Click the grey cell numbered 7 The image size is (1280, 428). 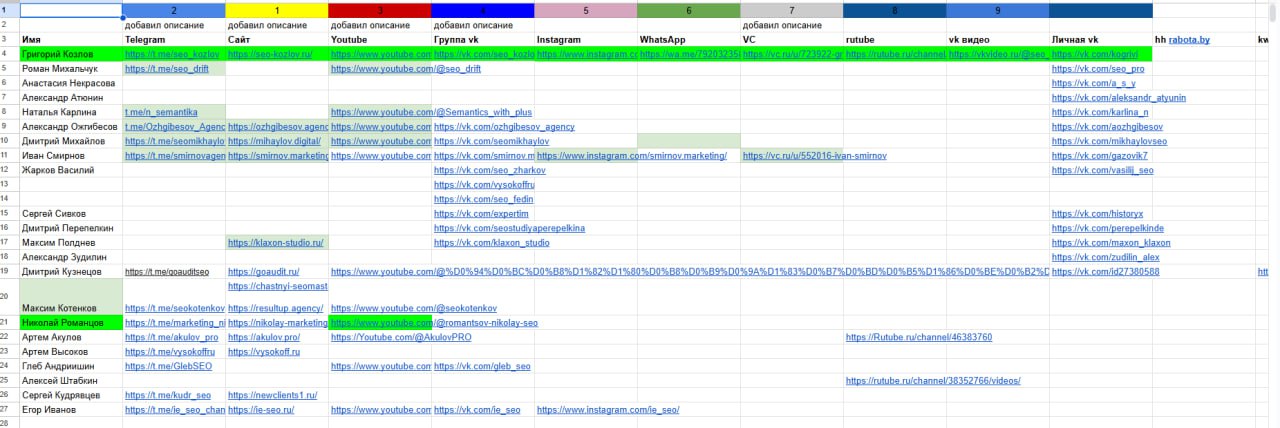[x=792, y=10]
